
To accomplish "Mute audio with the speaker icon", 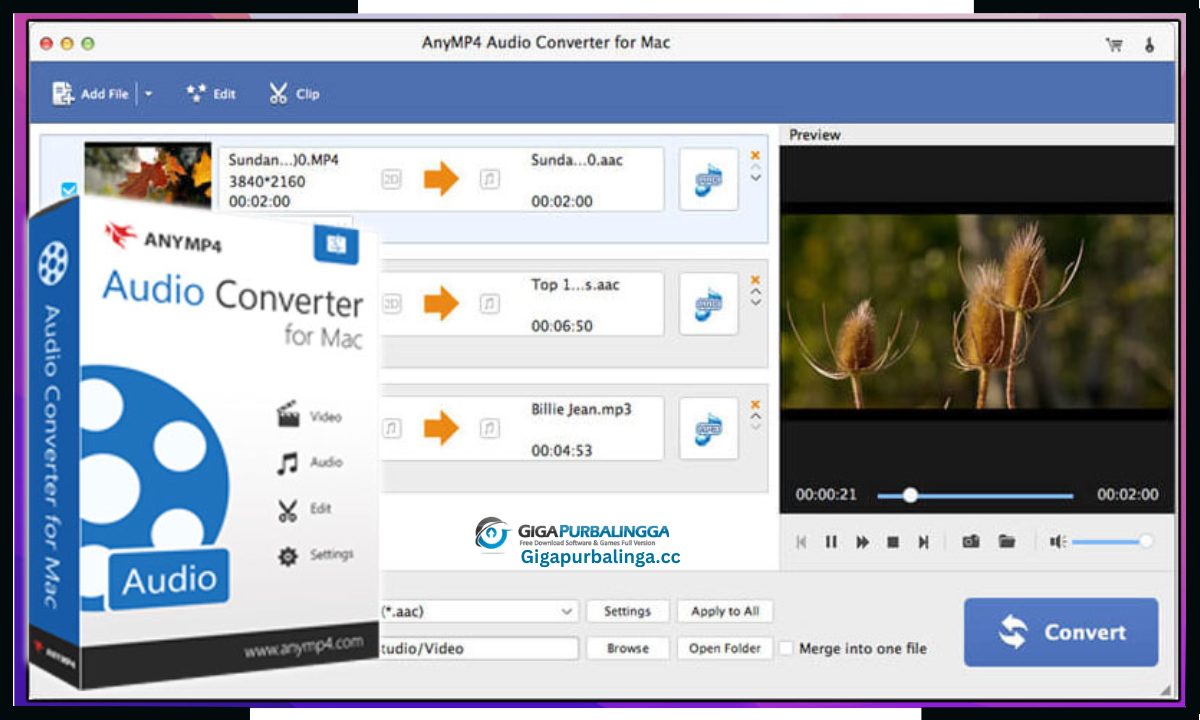I will point(1058,542).
